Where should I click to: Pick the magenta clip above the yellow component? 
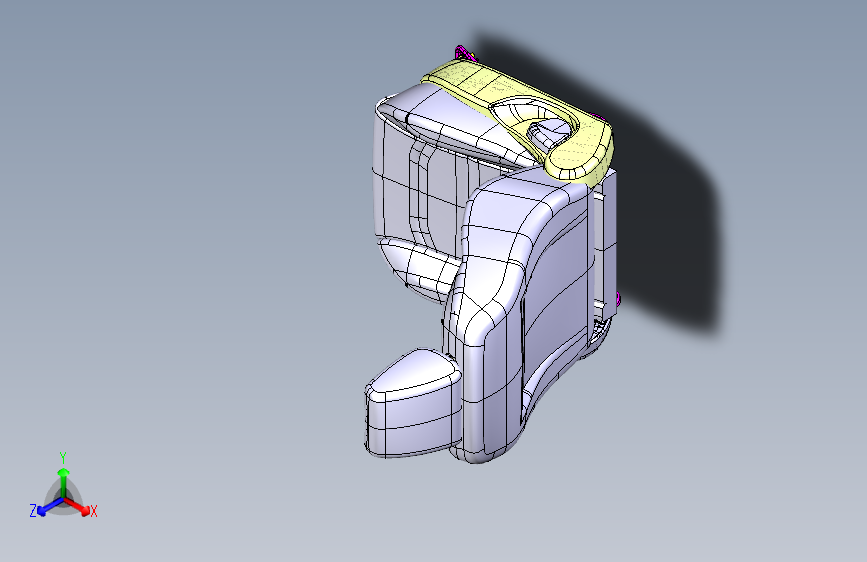463,53
